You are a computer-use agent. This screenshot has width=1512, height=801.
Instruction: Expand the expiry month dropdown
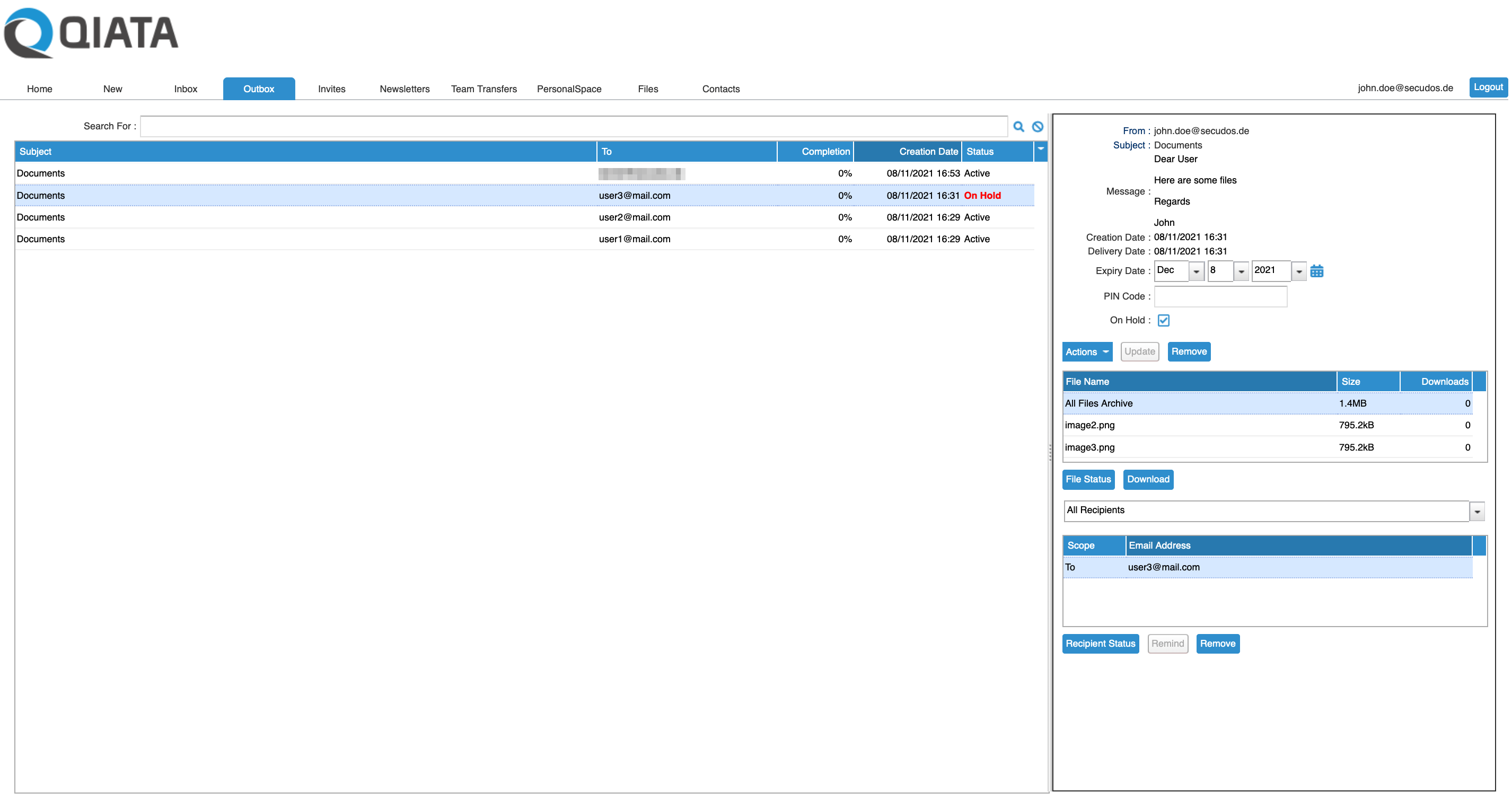tap(1195, 271)
